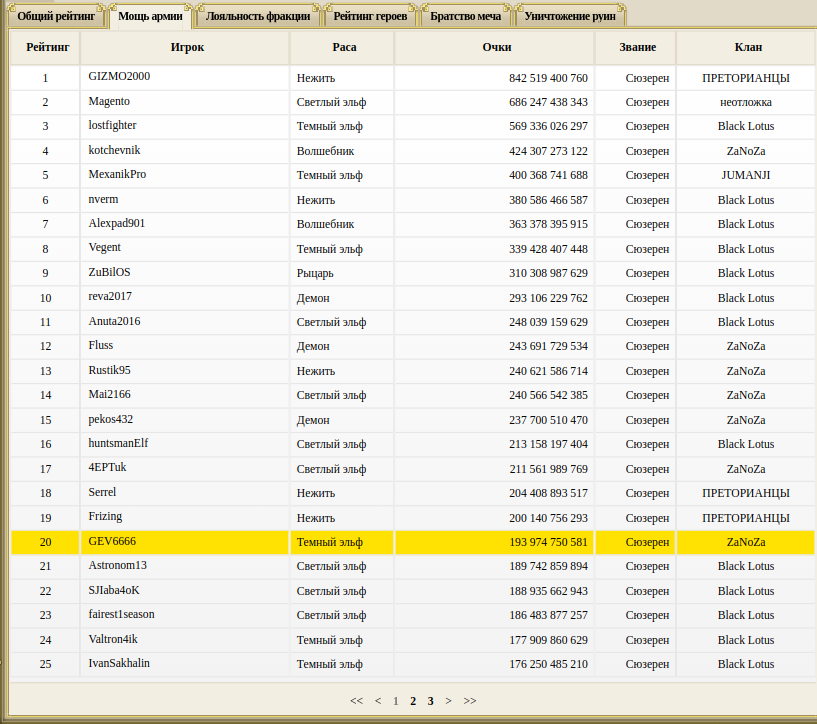817x724 pixels.
Task: Click clan JUMANJI in MexanikPro row
Action: [746, 175]
